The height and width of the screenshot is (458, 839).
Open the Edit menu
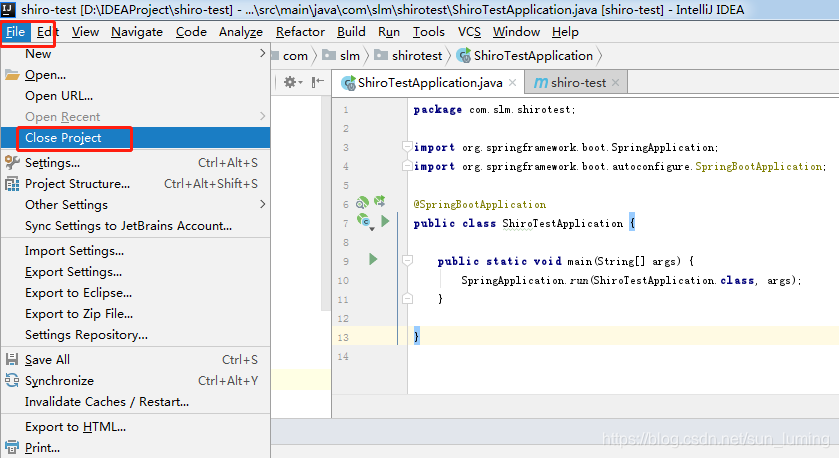(47, 32)
